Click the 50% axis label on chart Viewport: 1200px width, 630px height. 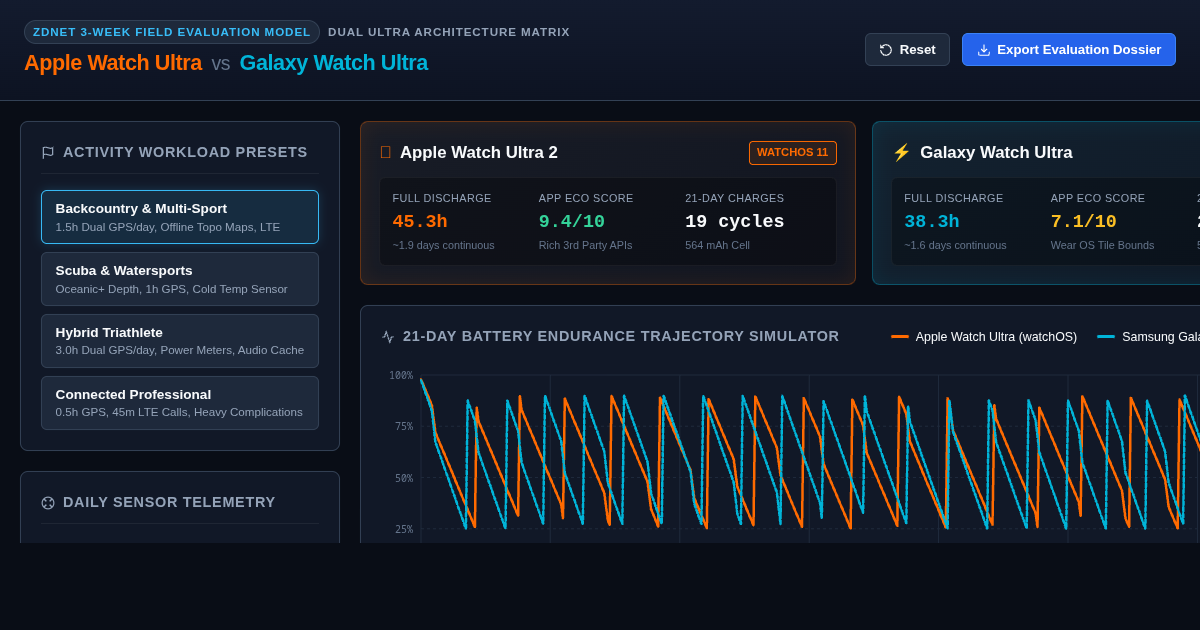point(404,478)
